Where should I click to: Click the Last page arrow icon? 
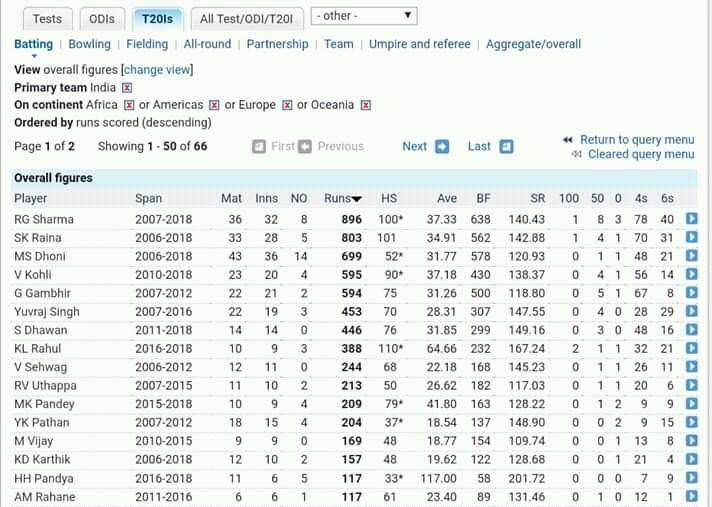point(506,147)
